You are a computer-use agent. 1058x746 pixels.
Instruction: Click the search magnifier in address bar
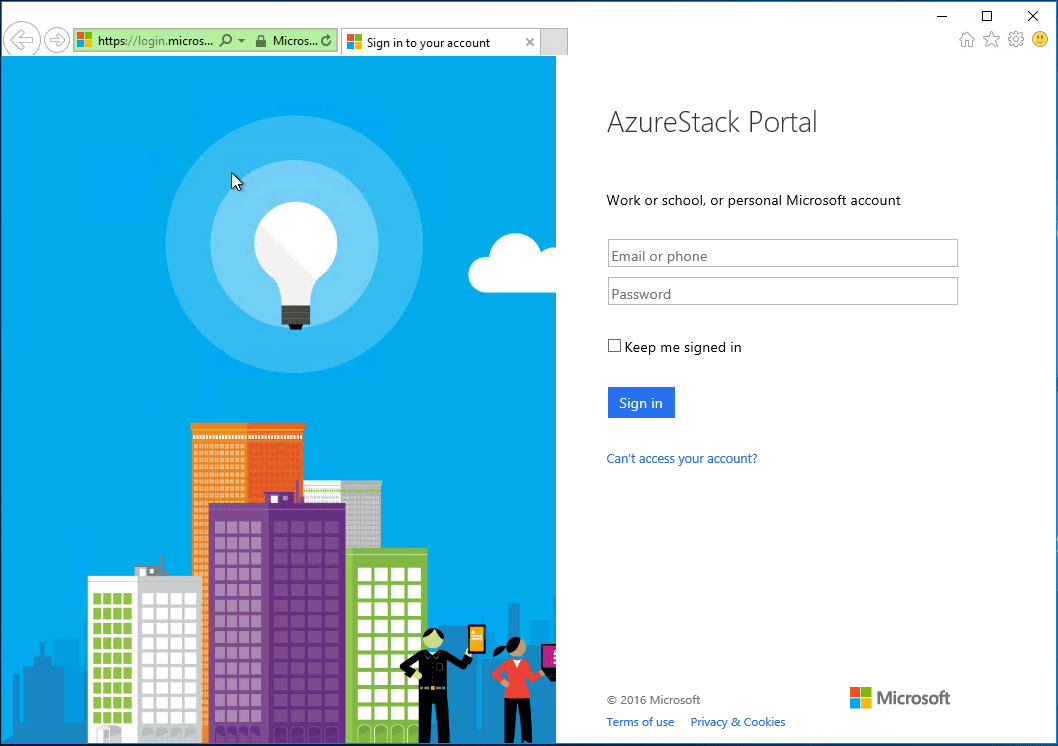pyautogui.click(x=226, y=40)
